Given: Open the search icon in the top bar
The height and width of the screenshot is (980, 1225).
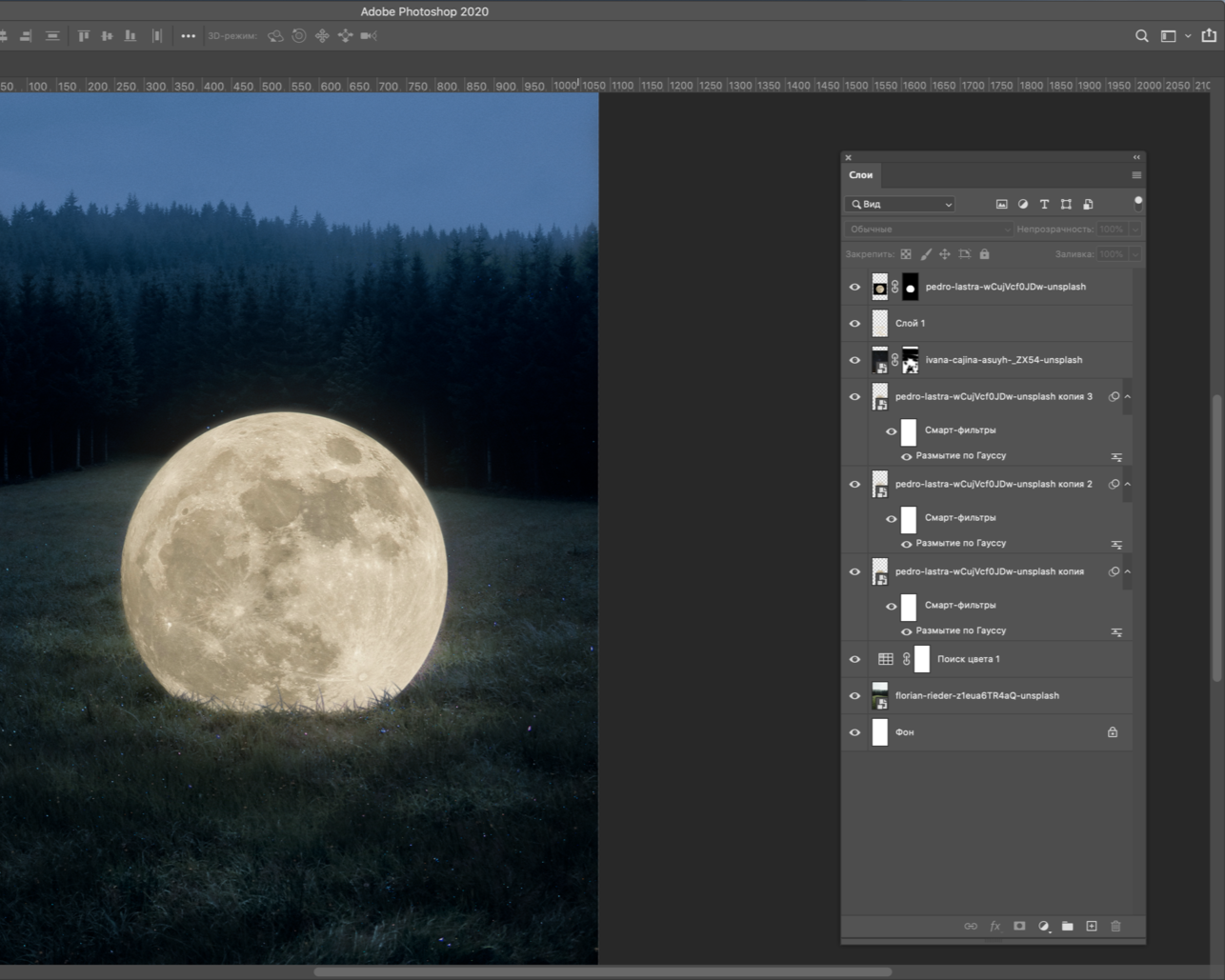Looking at the screenshot, I should [1141, 36].
